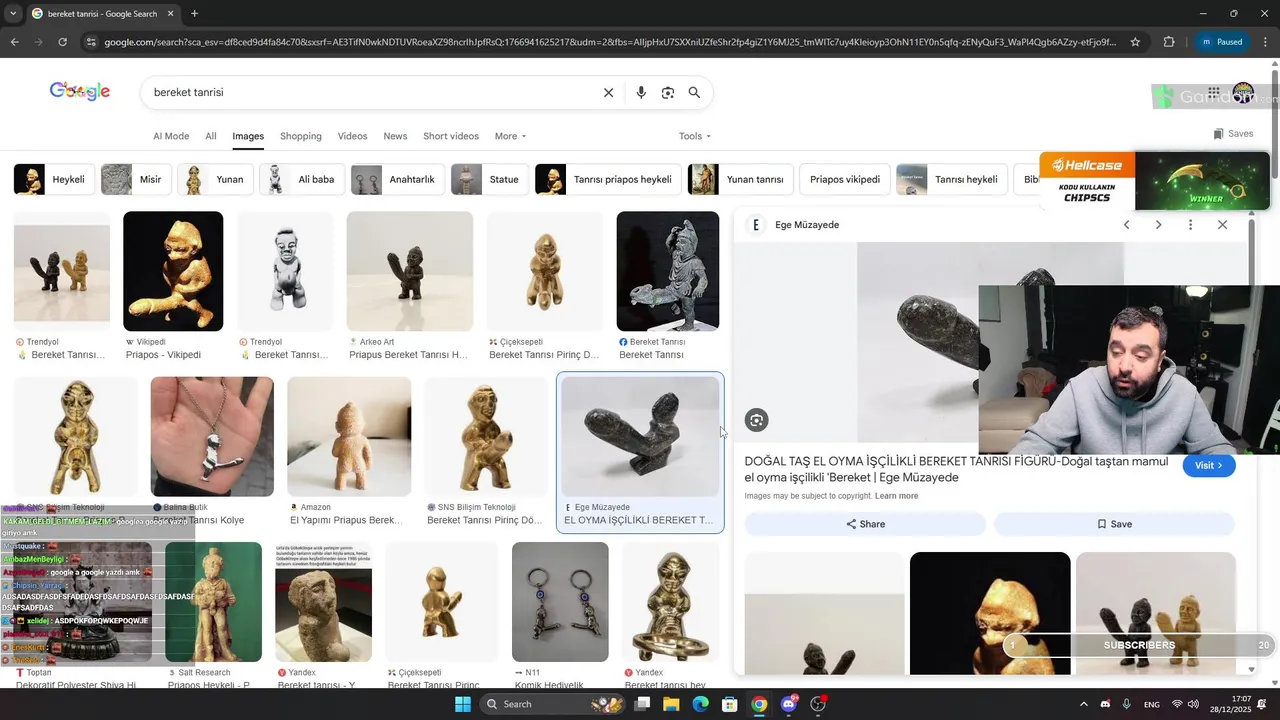Show previous image in preview panel
This screenshot has width=1280, height=720.
pos(1126,225)
